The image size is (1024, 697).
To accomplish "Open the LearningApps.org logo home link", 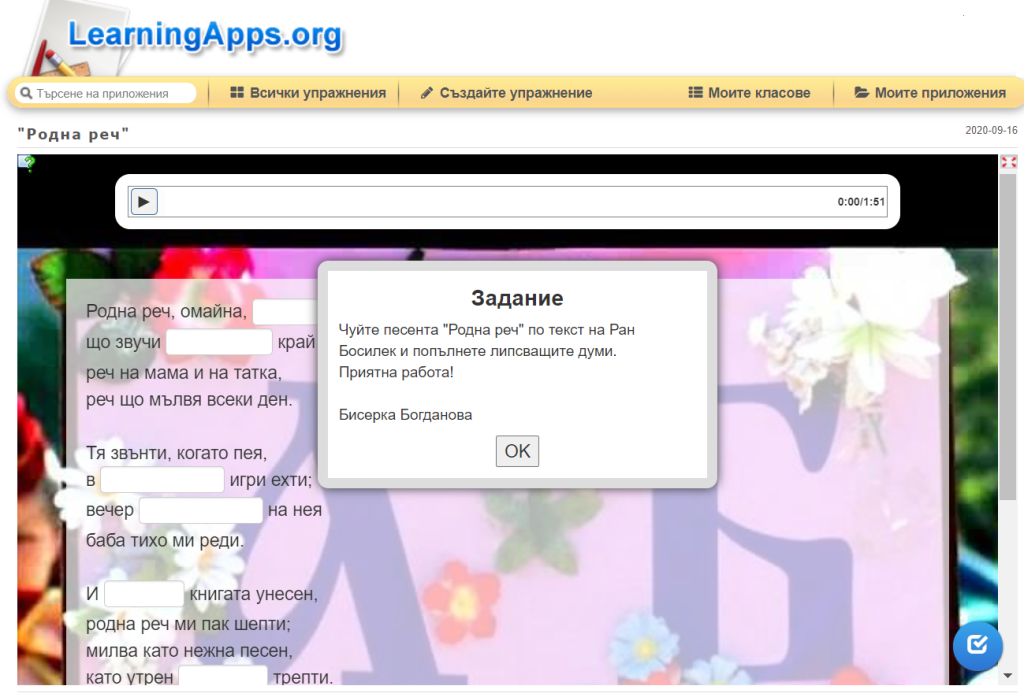I will click(x=204, y=37).
